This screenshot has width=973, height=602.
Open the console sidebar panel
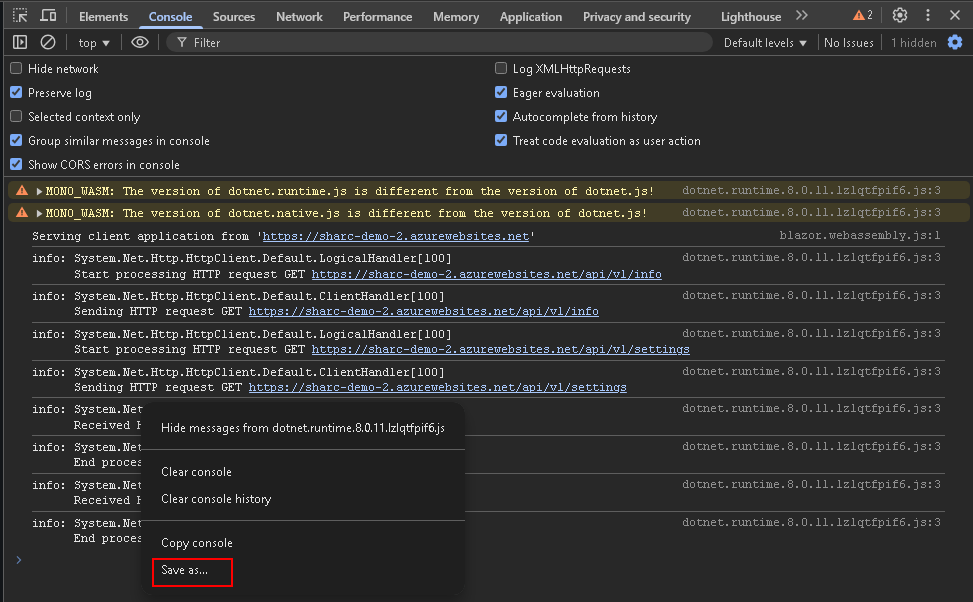(20, 42)
